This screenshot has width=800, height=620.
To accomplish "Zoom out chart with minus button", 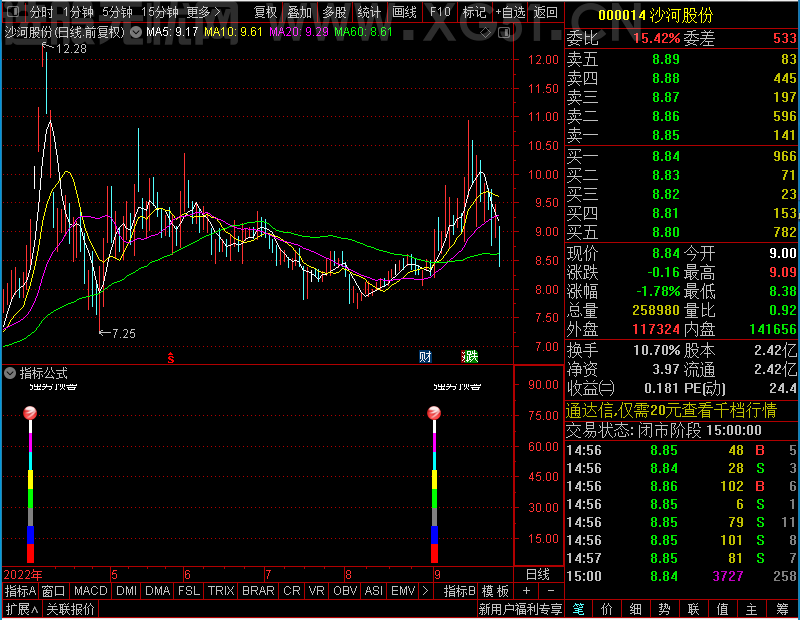I will (x=551, y=591).
